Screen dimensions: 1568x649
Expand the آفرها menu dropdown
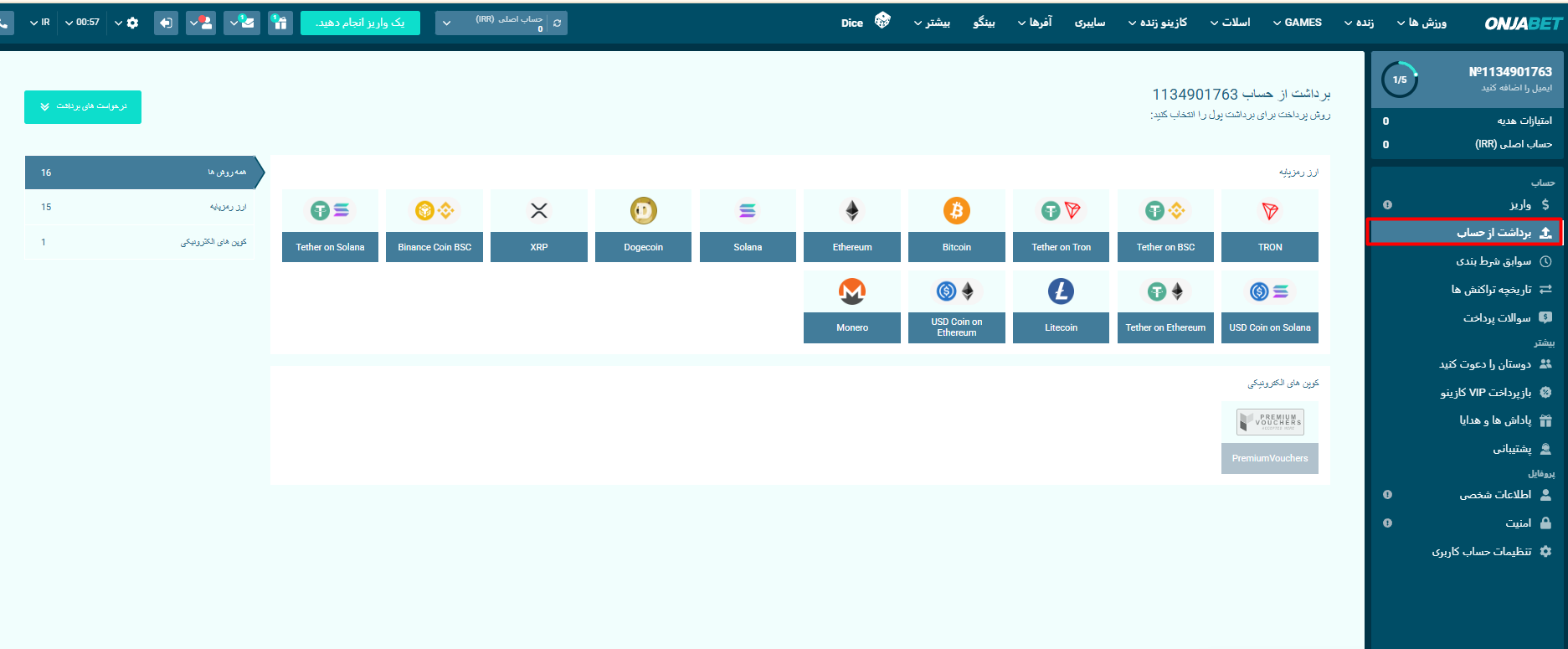click(x=1035, y=23)
